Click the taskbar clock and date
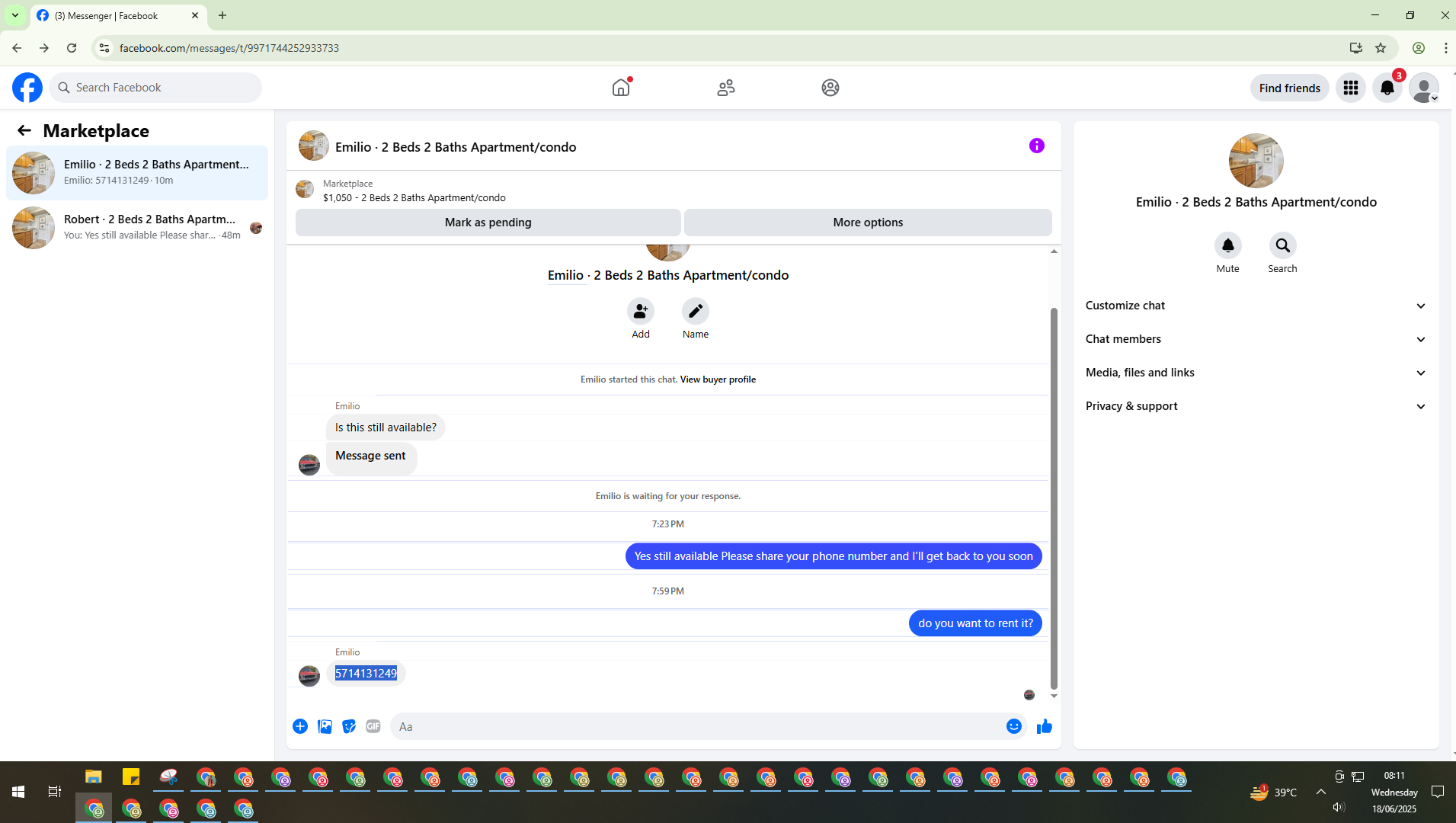Image resolution: width=1456 pixels, height=823 pixels. [1394, 792]
